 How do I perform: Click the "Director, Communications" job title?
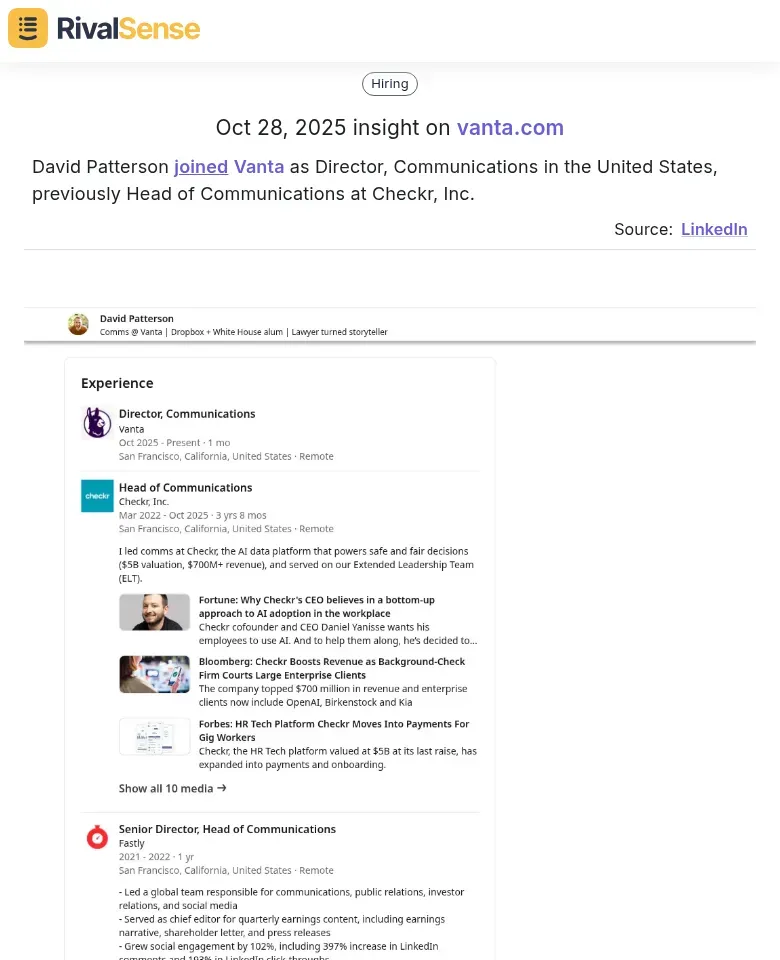(x=187, y=413)
